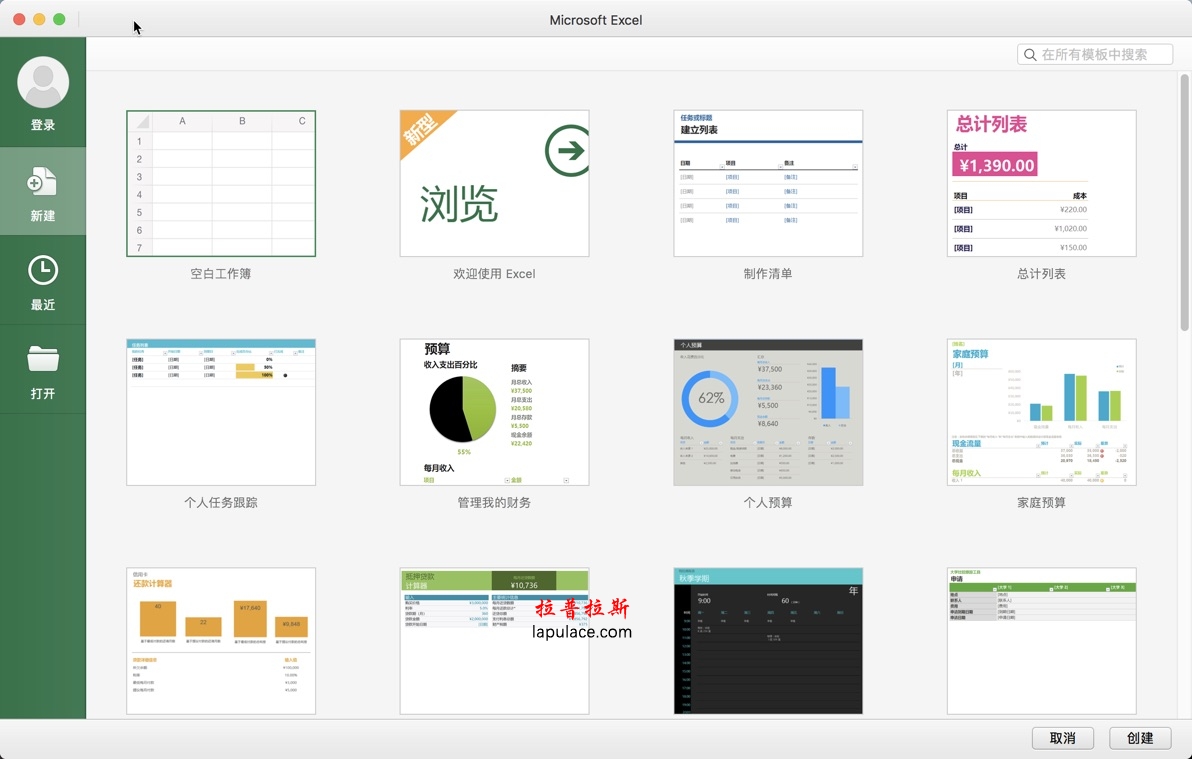Select the 组屋贷款计算器 loan template
The width and height of the screenshot is (1192, 759).
point(494,640)
